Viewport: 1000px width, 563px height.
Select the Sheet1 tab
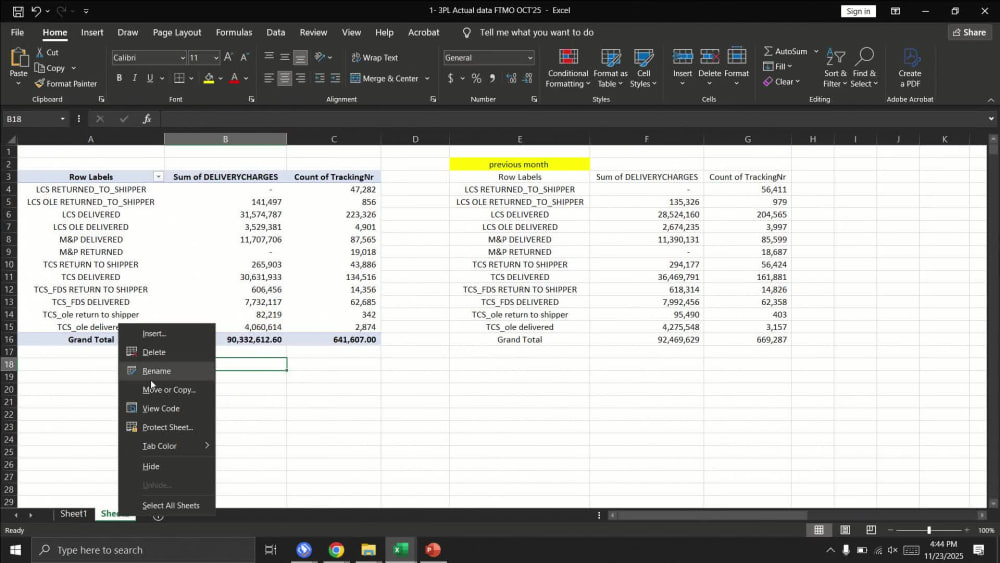pos(73,513)
